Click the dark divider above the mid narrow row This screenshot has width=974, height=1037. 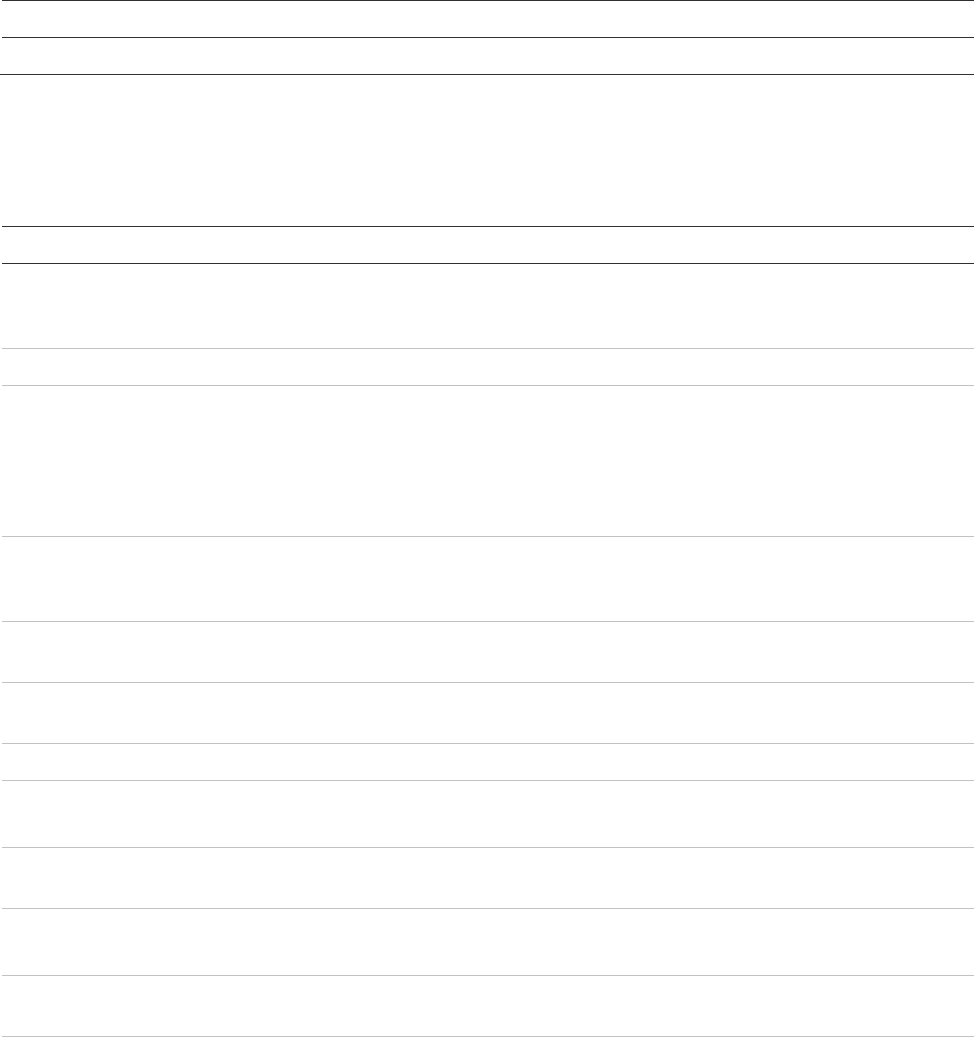click(x=487, y=226)
